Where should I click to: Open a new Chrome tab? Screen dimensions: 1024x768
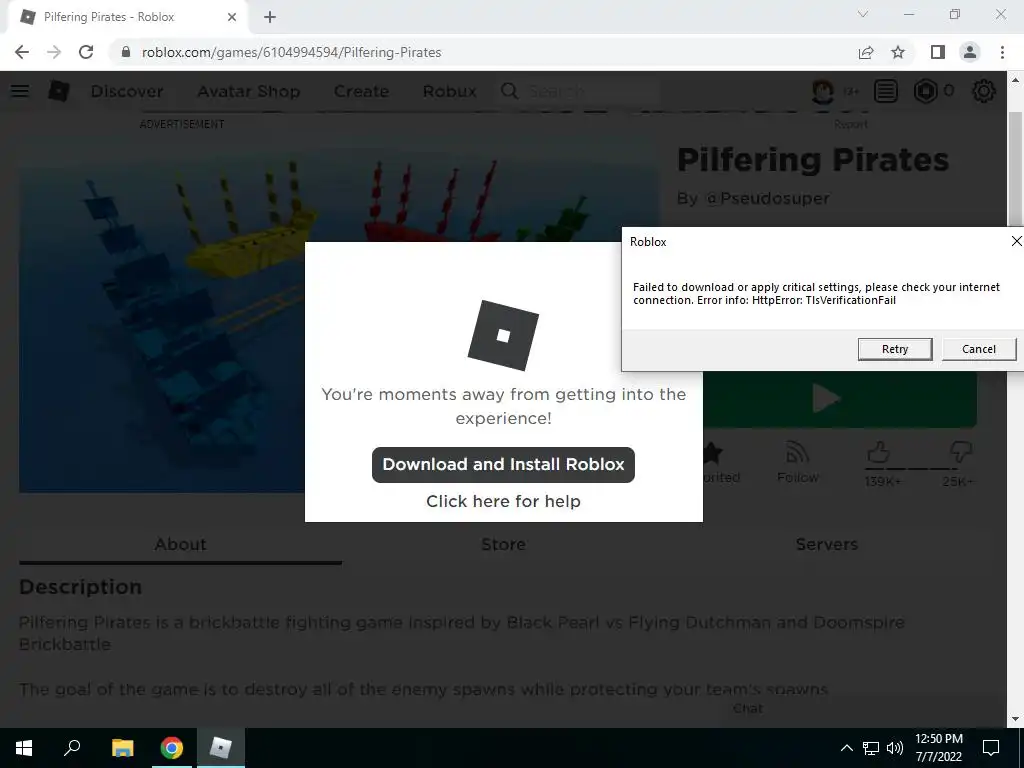click(270, 17)
